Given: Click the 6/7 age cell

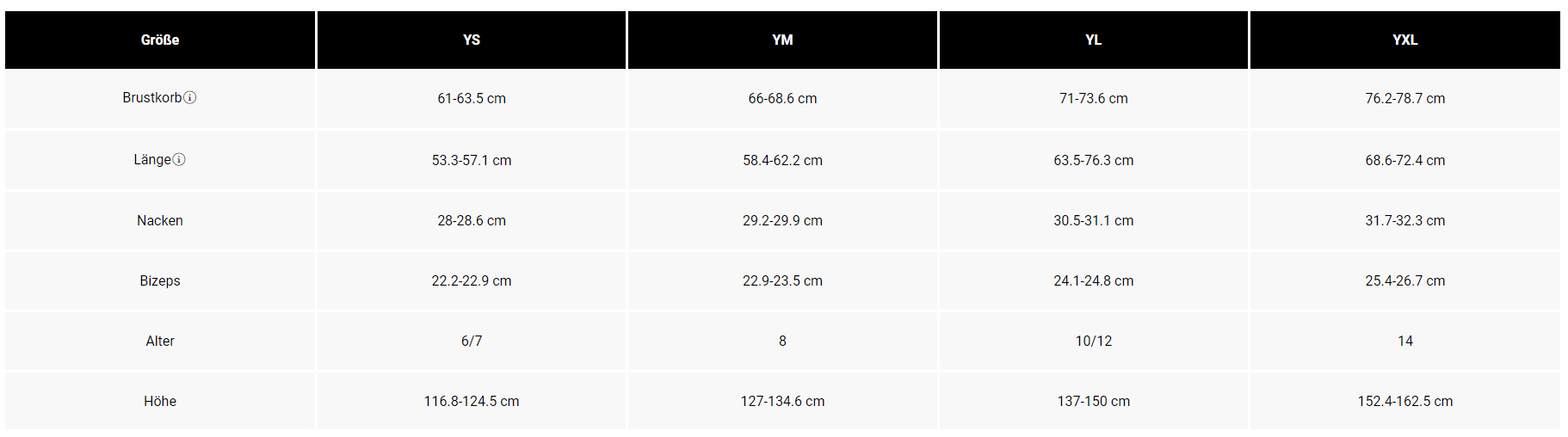Looking at the screenshot, I should click(x=472, y=342).
